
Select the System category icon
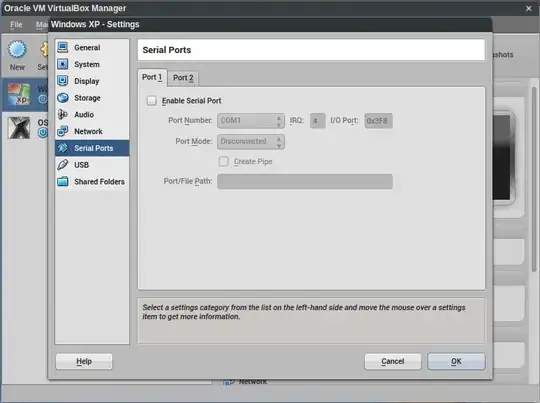click(x=63, y=64)
